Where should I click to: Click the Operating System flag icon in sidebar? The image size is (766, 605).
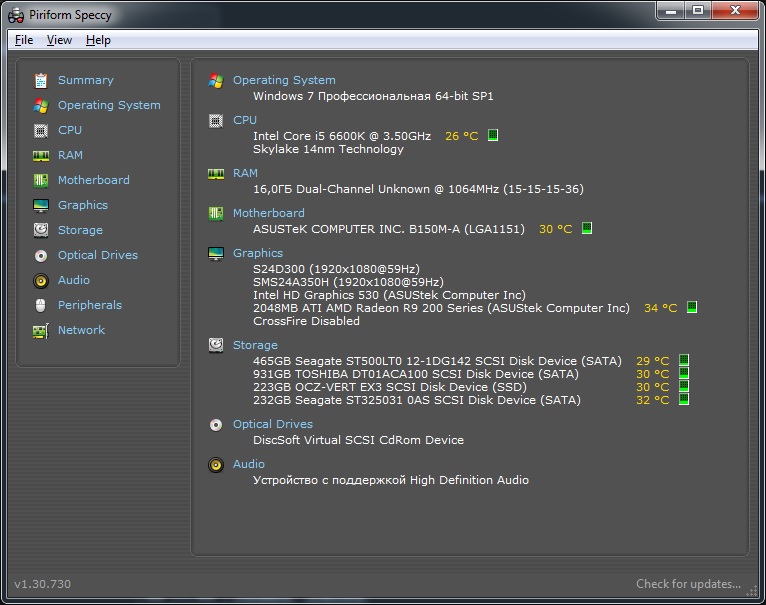point(41,106)
